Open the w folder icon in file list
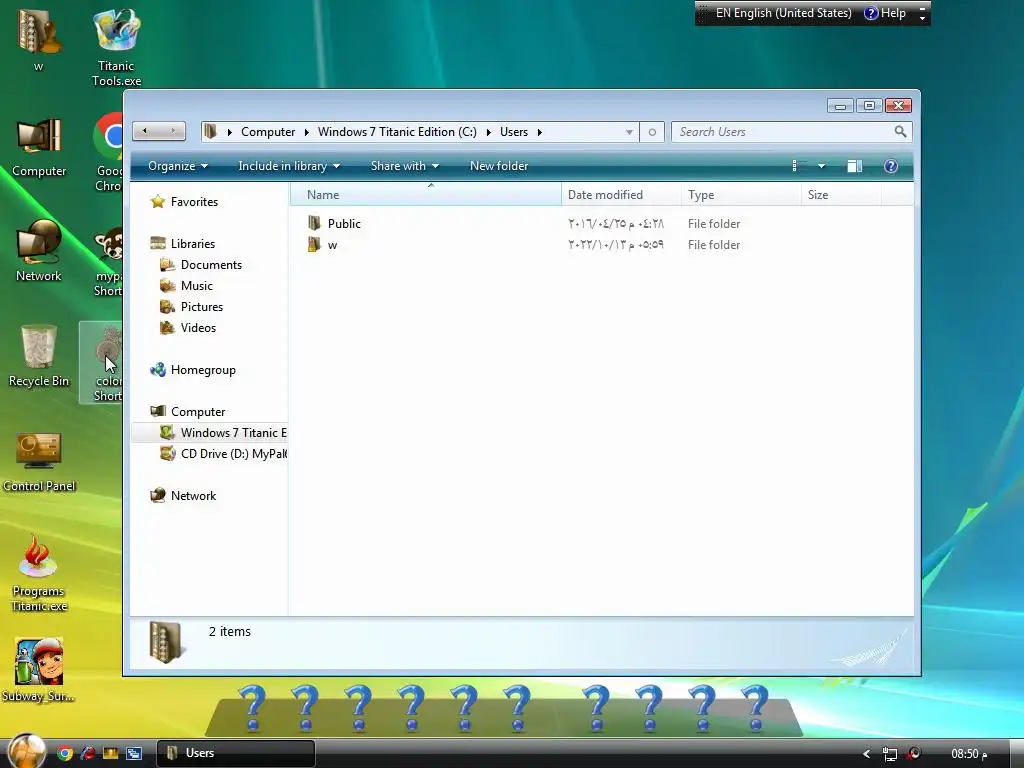Image resolution: width=1024 pixels, height=768 pixels. pos(314,245)
